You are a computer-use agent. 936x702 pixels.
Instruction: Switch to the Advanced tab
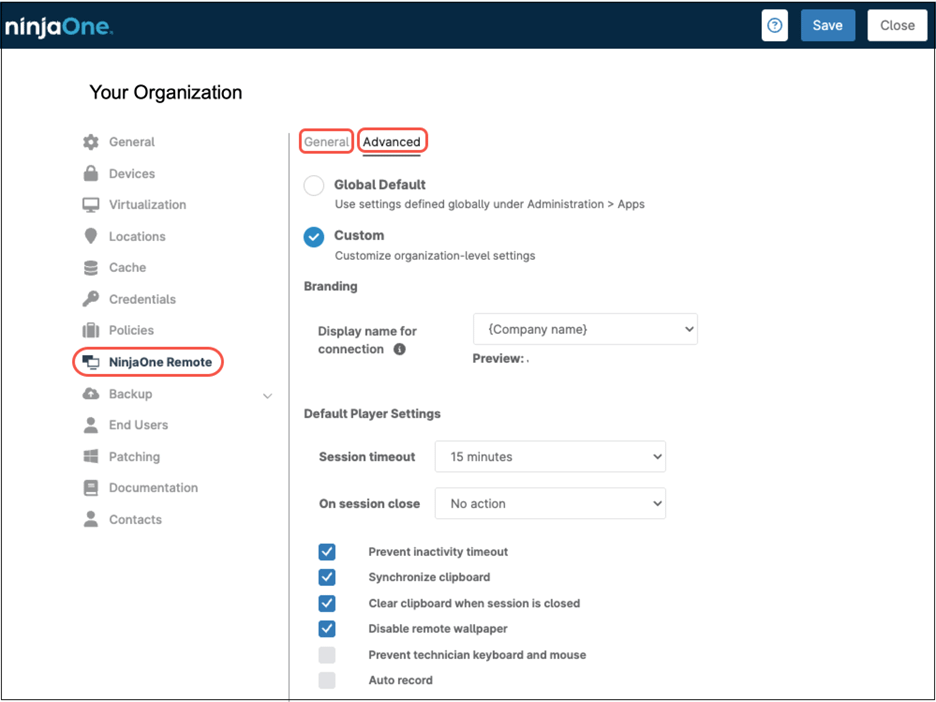[392, 141]
